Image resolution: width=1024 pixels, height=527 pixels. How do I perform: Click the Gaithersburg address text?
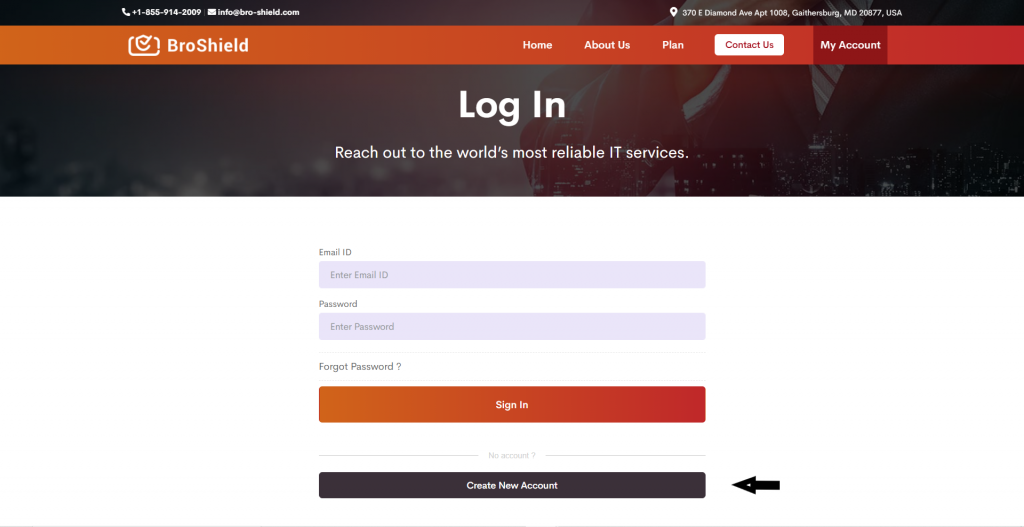[792, 12]
